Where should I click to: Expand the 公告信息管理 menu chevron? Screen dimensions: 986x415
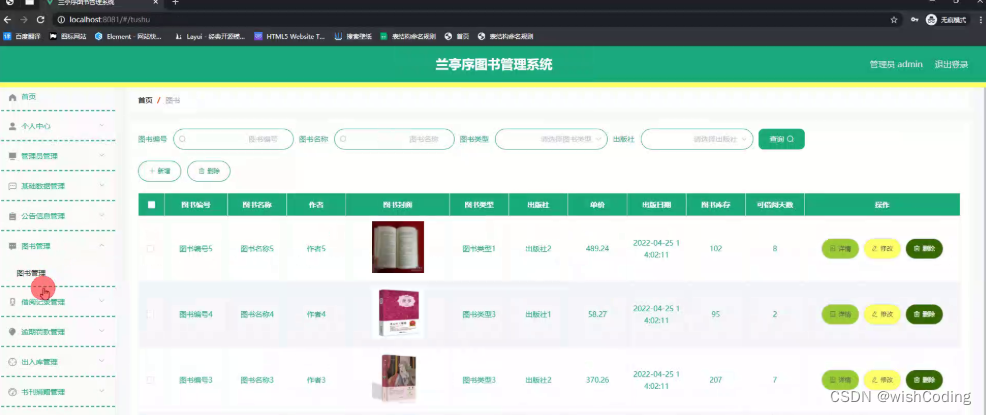[102, 216]
